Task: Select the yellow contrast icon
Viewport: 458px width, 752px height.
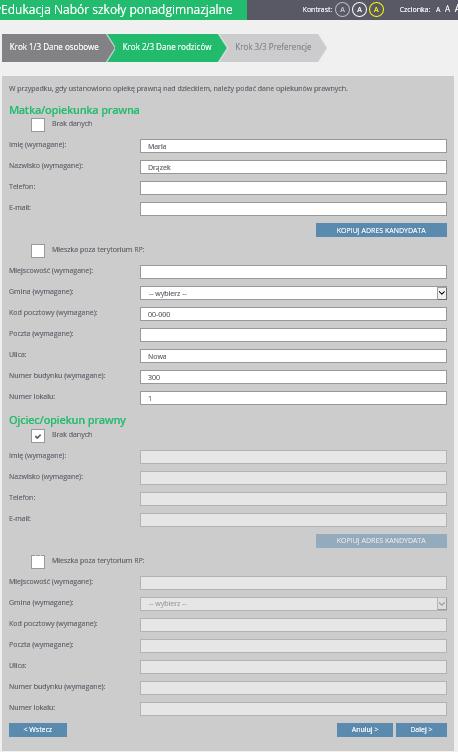Action: [376, 10]
